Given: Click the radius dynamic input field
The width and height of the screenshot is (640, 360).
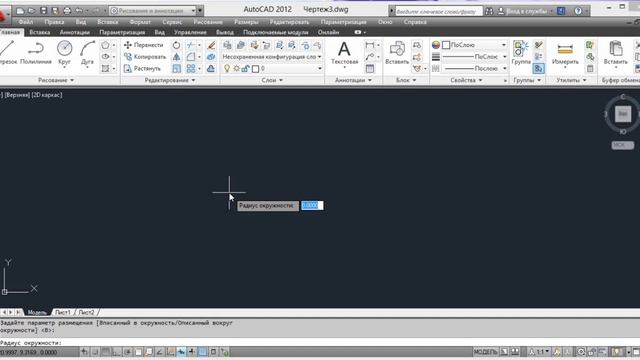Looking at the screenshot, I should pos(312,205).
